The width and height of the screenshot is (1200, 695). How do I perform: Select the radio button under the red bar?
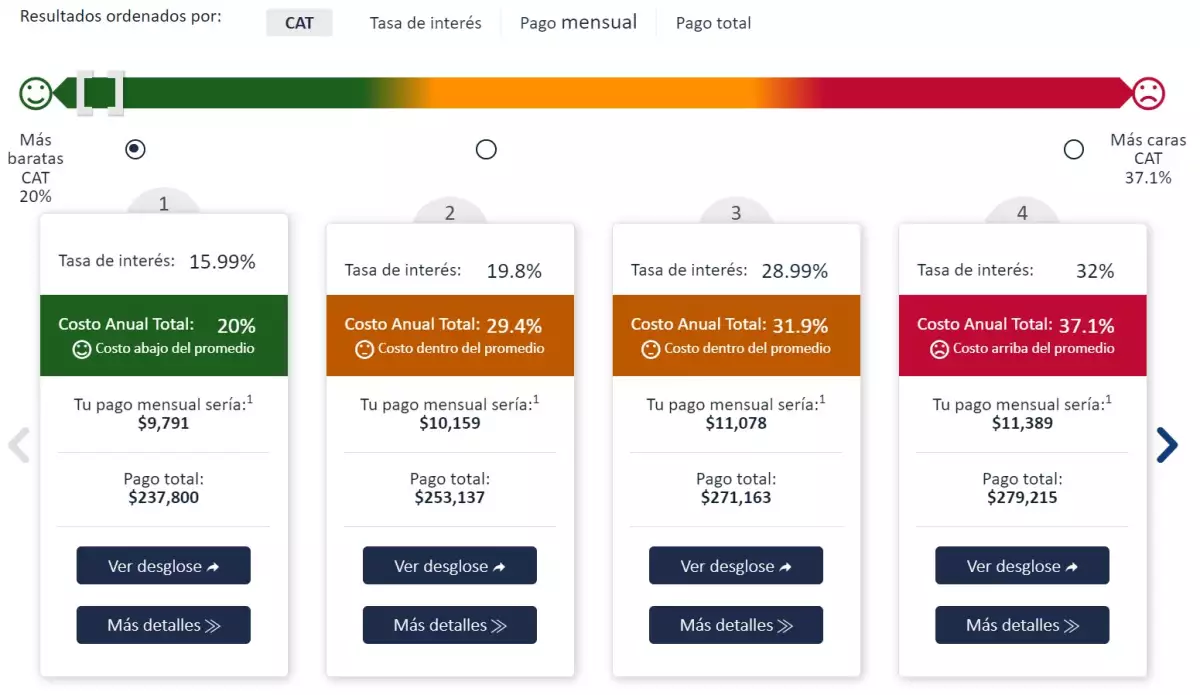click(x=1074, y=149)
